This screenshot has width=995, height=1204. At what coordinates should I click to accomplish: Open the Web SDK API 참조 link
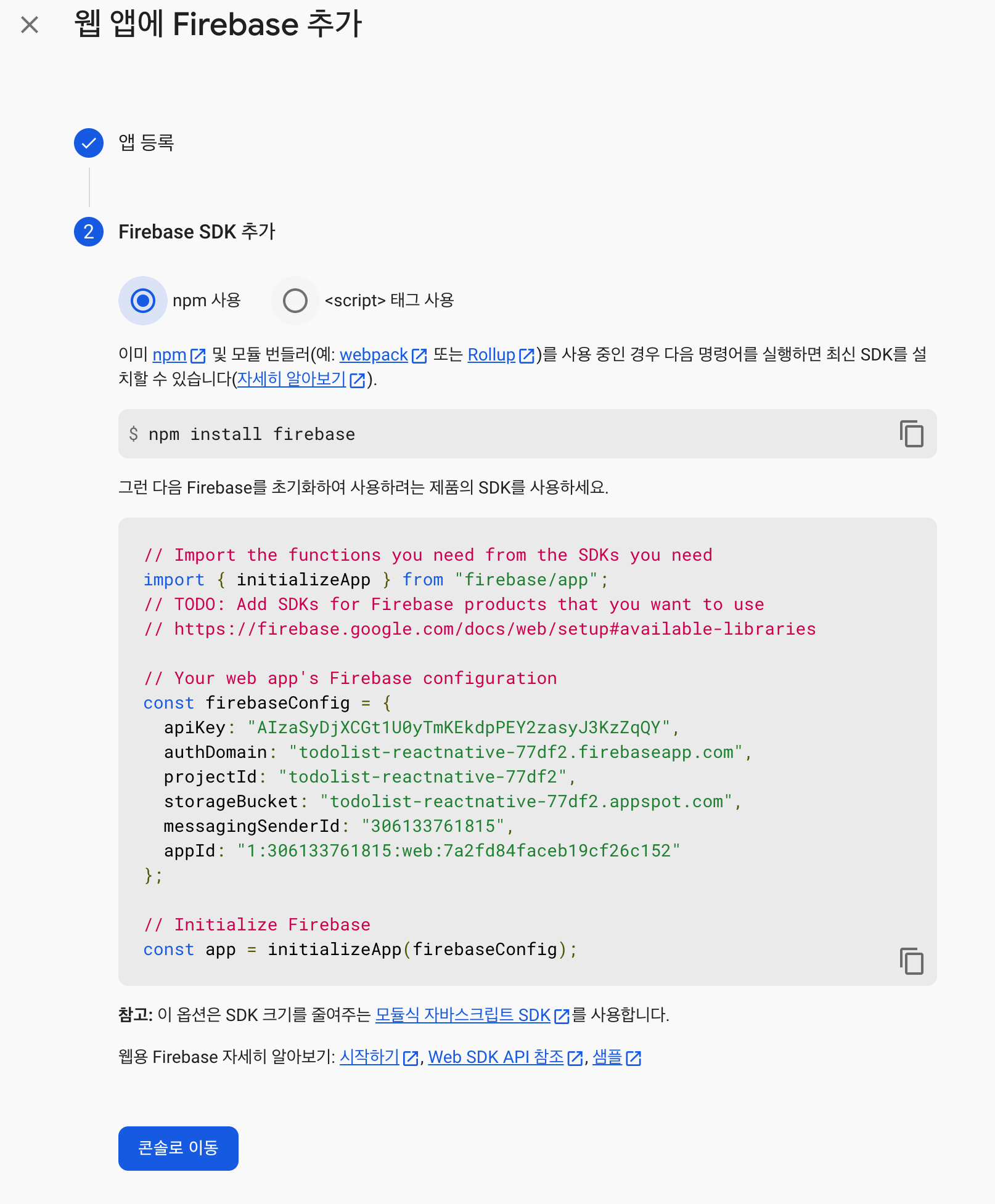(496, 1057)
